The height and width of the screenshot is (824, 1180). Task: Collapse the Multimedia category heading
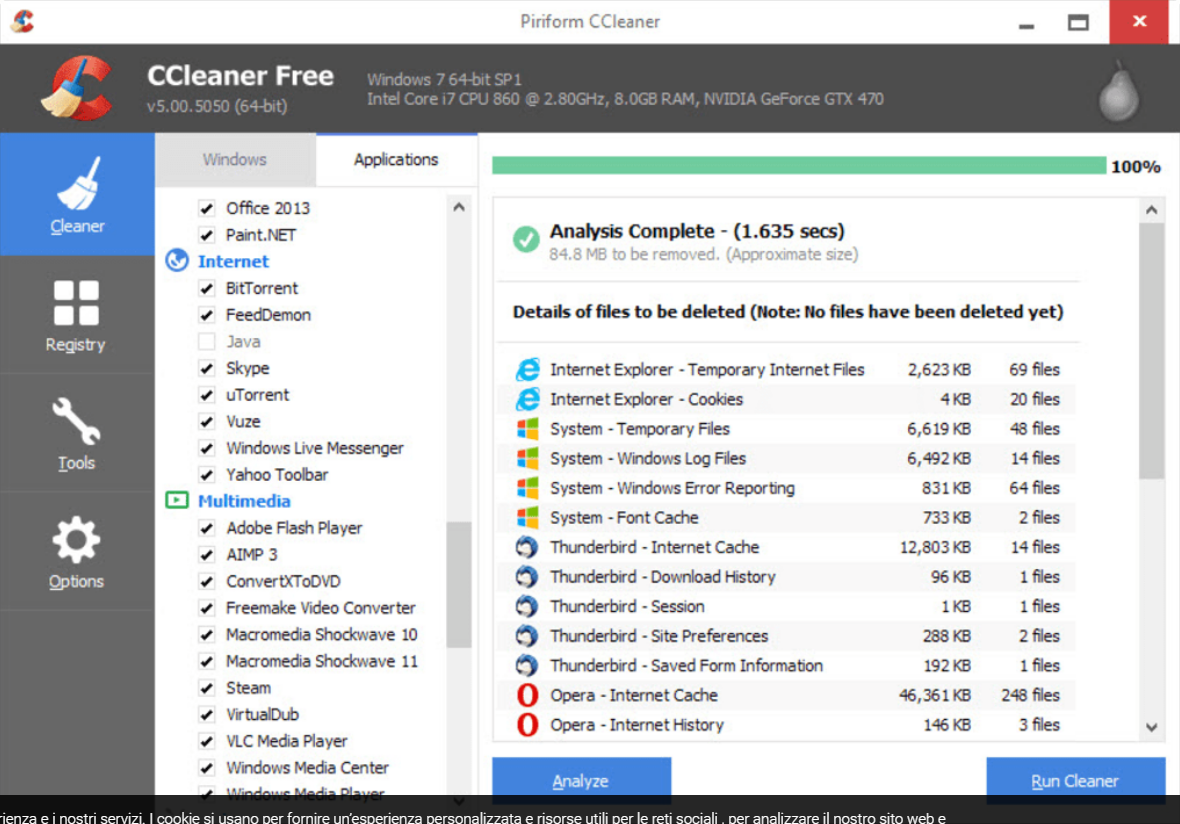click(244, 501)
